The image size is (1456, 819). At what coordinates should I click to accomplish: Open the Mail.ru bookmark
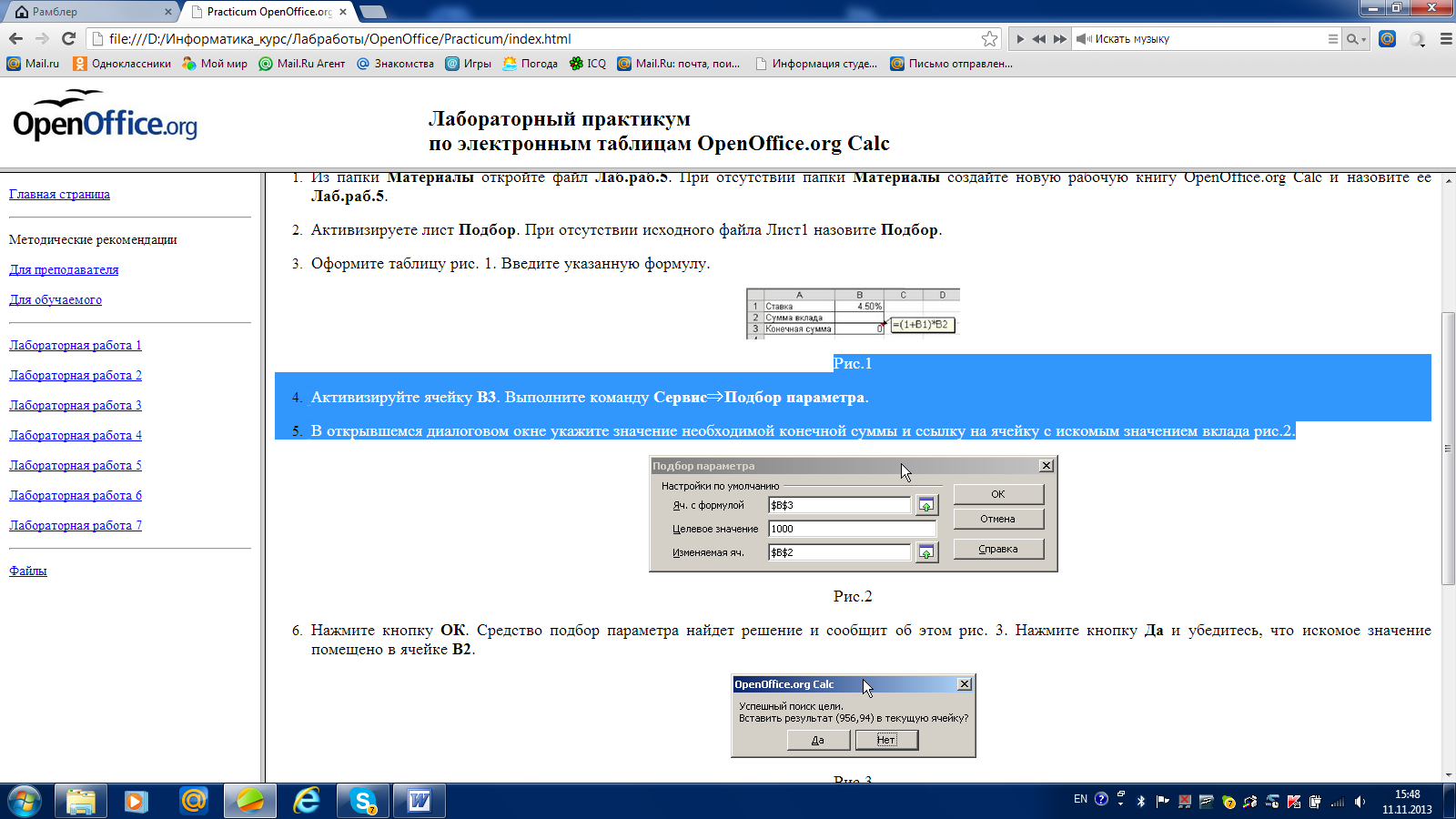coord(33,64)
